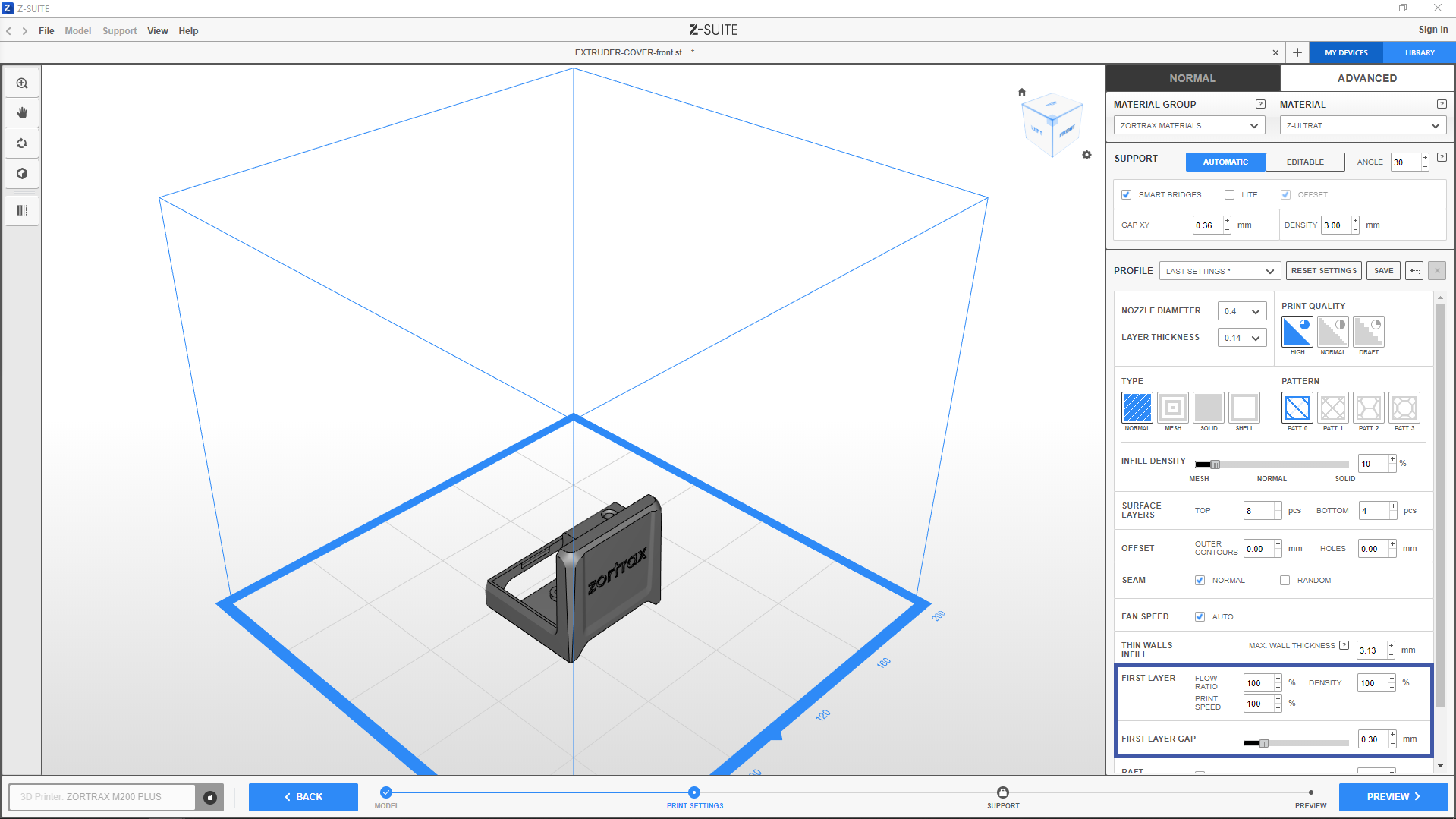Image resolution: width=1456 pixels, height=819 pixels.
Task: Switch to the Normal settings tab
Action: pyautogui.click(x=1192, y=78)
